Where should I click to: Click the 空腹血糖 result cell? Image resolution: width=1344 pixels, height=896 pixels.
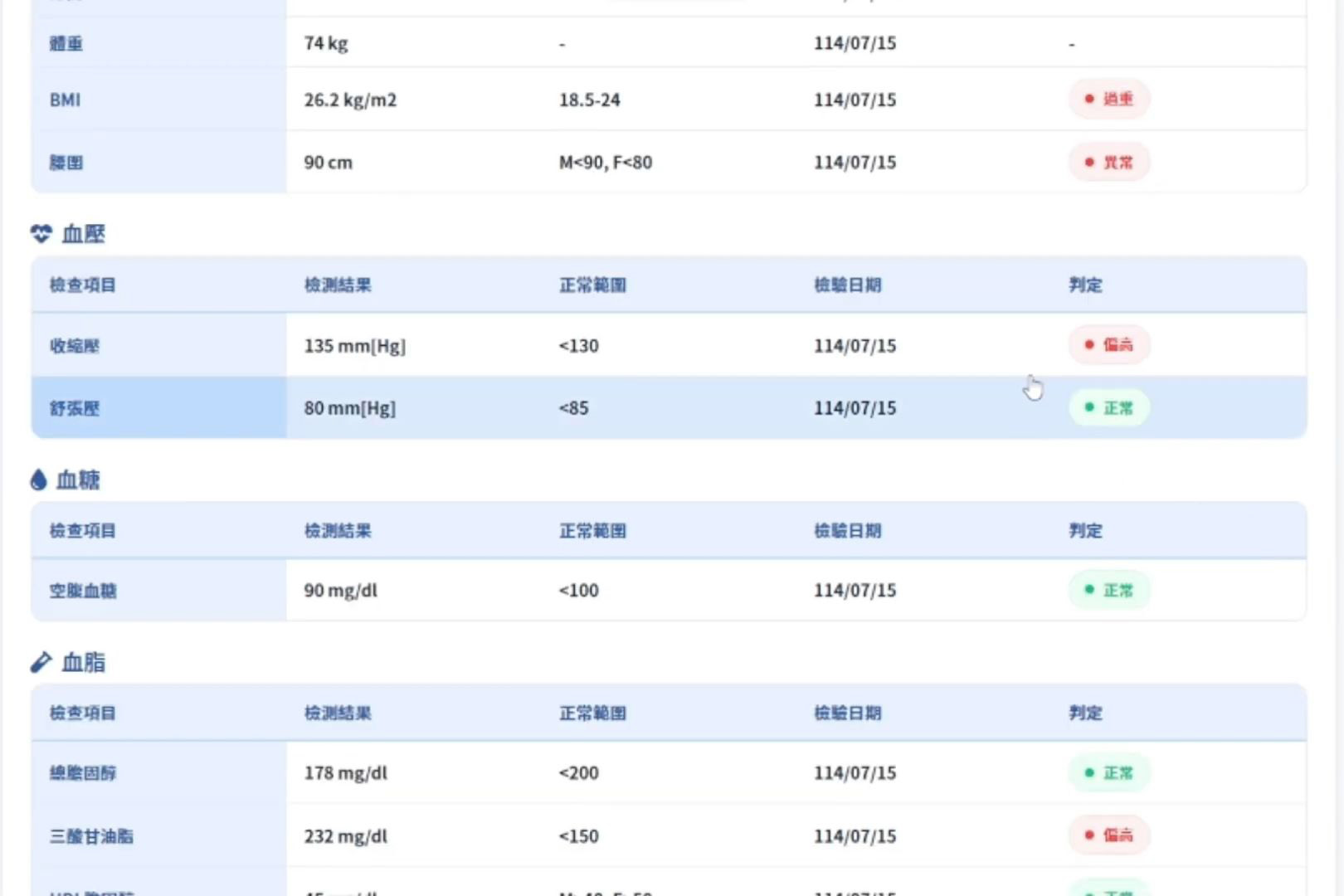click(x=340, y=590)
